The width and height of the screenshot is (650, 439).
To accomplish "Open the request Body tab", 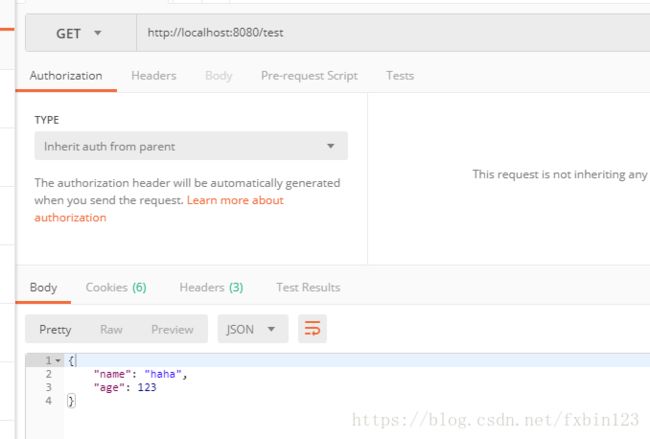I will 218,76.
